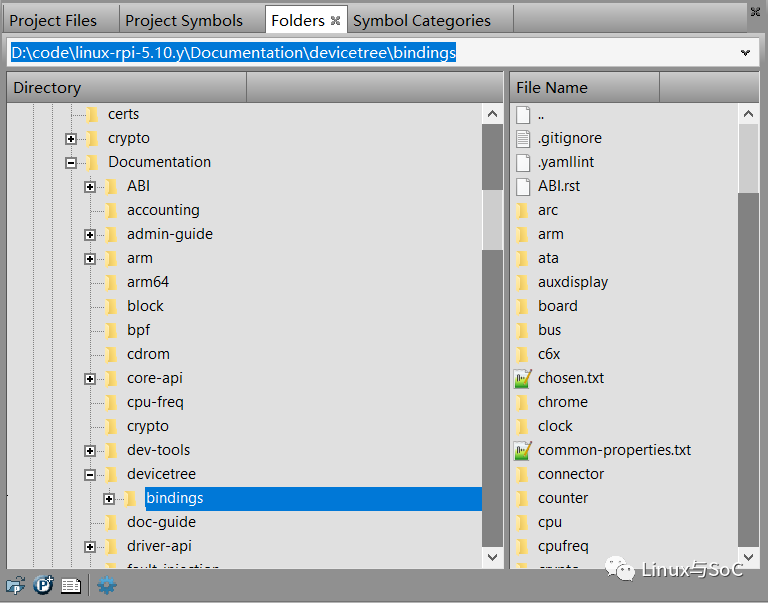The height and width of the screenshot is (603, 768).
Task: Click the common-properties.txt file icon
Action: point(523,451)
